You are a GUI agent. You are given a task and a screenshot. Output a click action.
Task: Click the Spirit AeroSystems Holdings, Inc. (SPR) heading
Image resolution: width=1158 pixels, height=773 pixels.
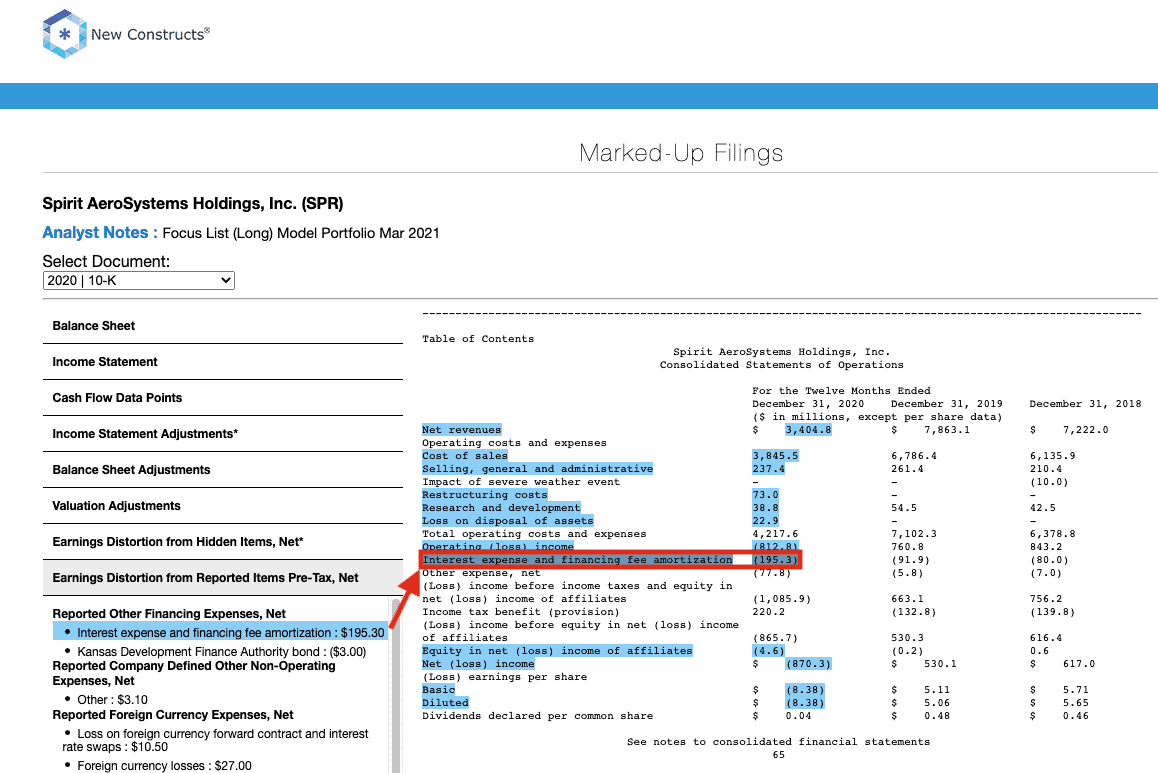click(193, 204)
